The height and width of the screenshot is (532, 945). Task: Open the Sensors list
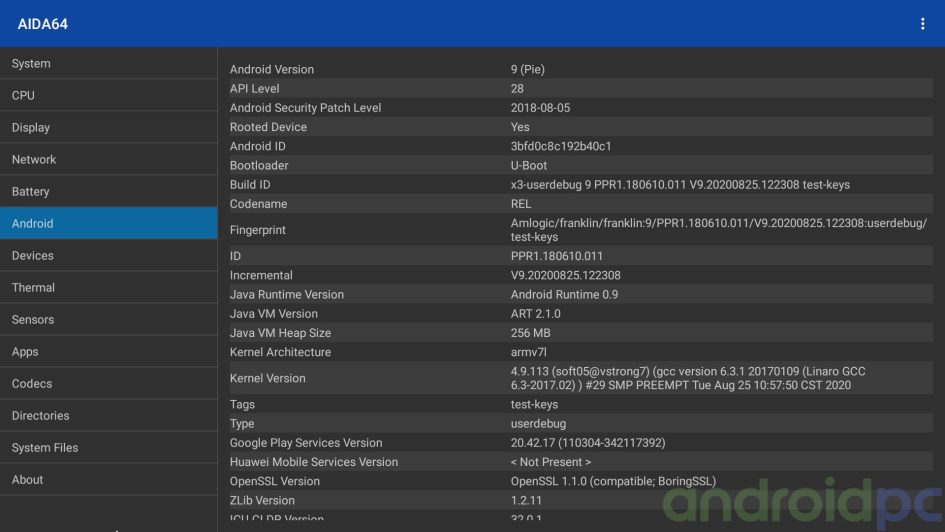(x=108, y=319)
